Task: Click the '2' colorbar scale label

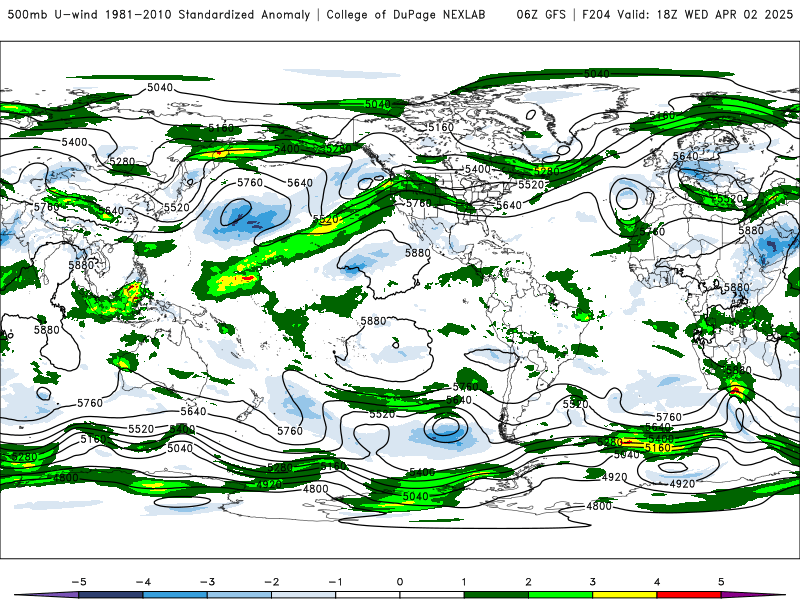Action: coord(528,582)
